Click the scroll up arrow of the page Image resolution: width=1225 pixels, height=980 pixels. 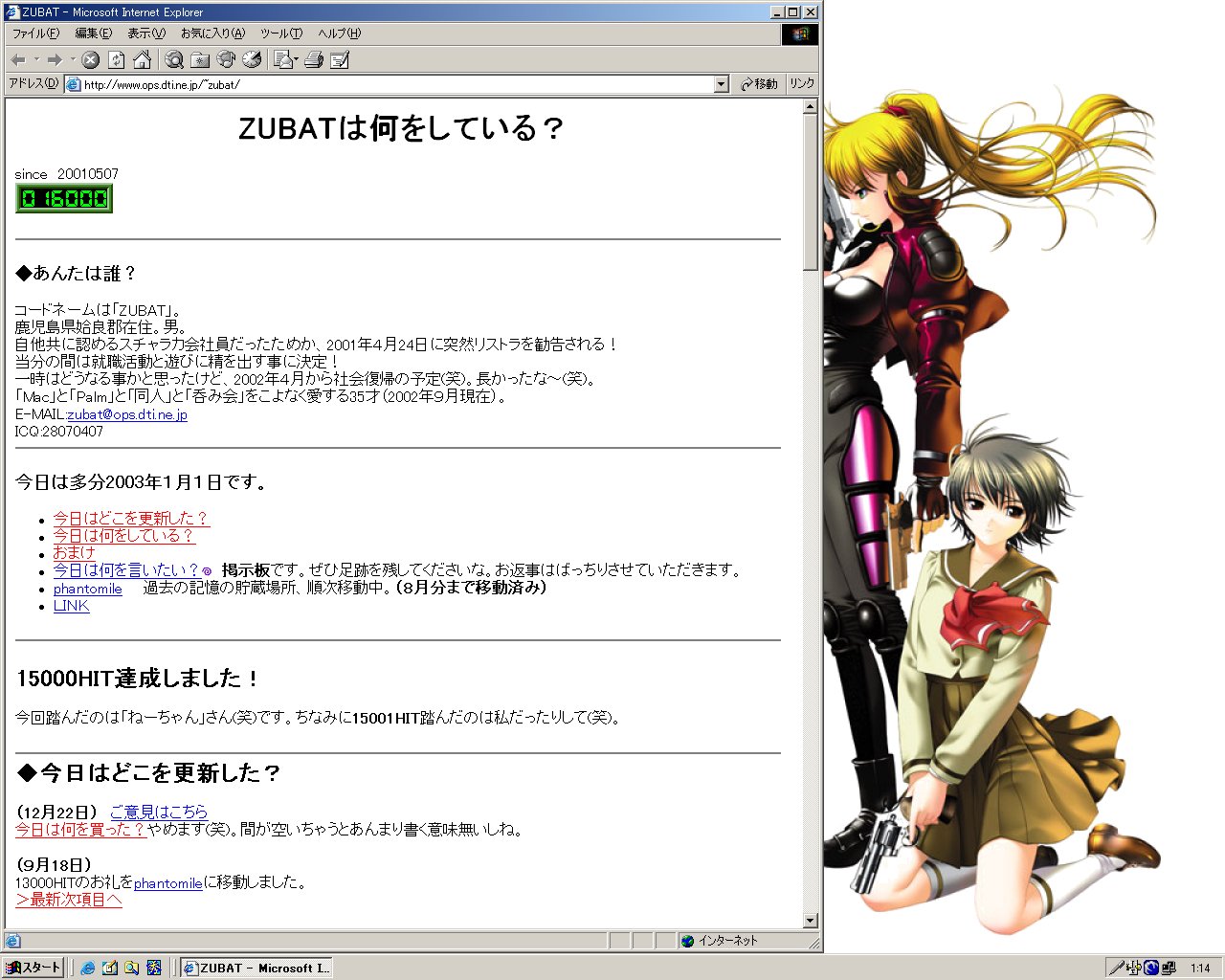click(811, 106)
